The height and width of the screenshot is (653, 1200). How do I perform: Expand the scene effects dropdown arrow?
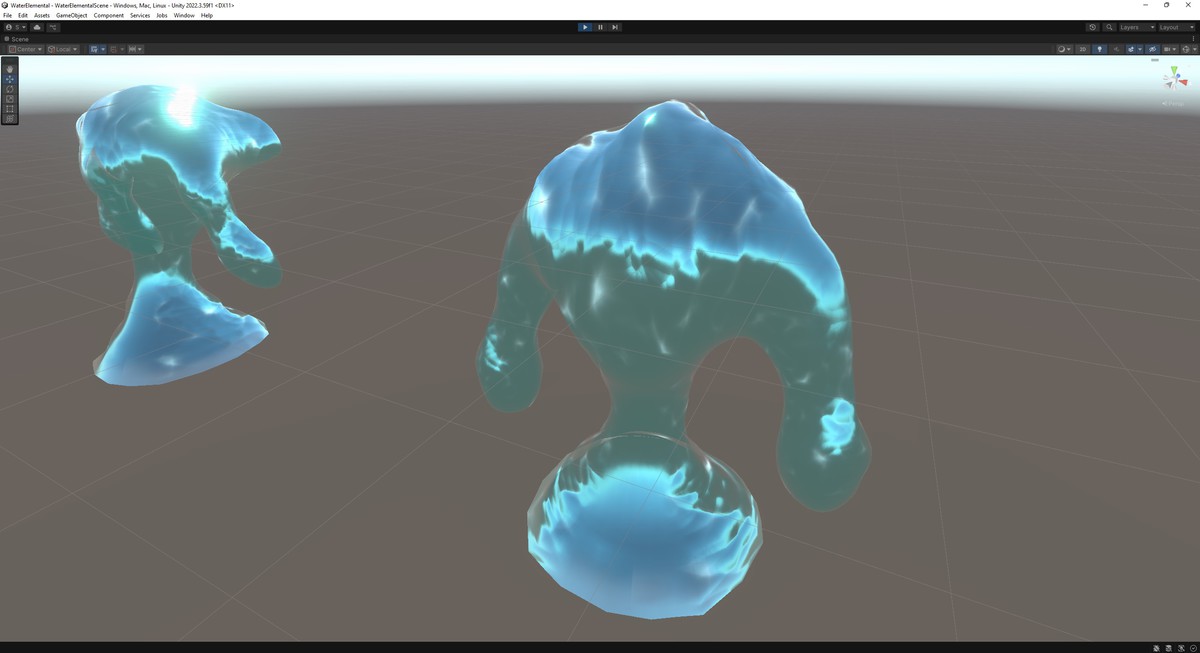click(1140, 49)
